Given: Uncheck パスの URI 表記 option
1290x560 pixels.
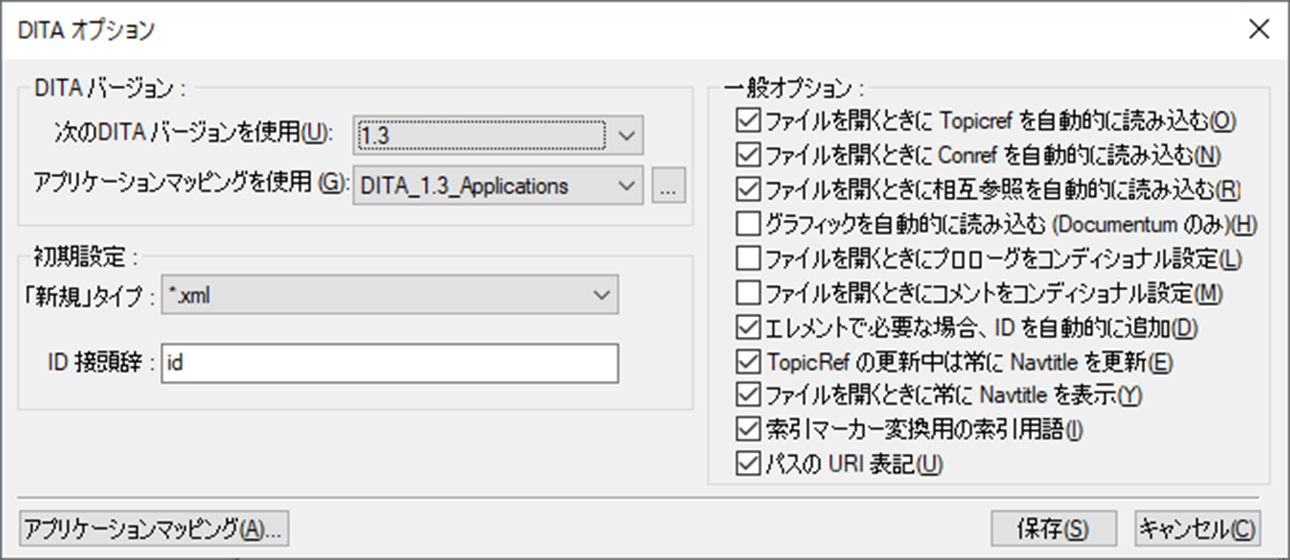Looking at the screenshot, I should pyautogui.click(x=748, y=463).
